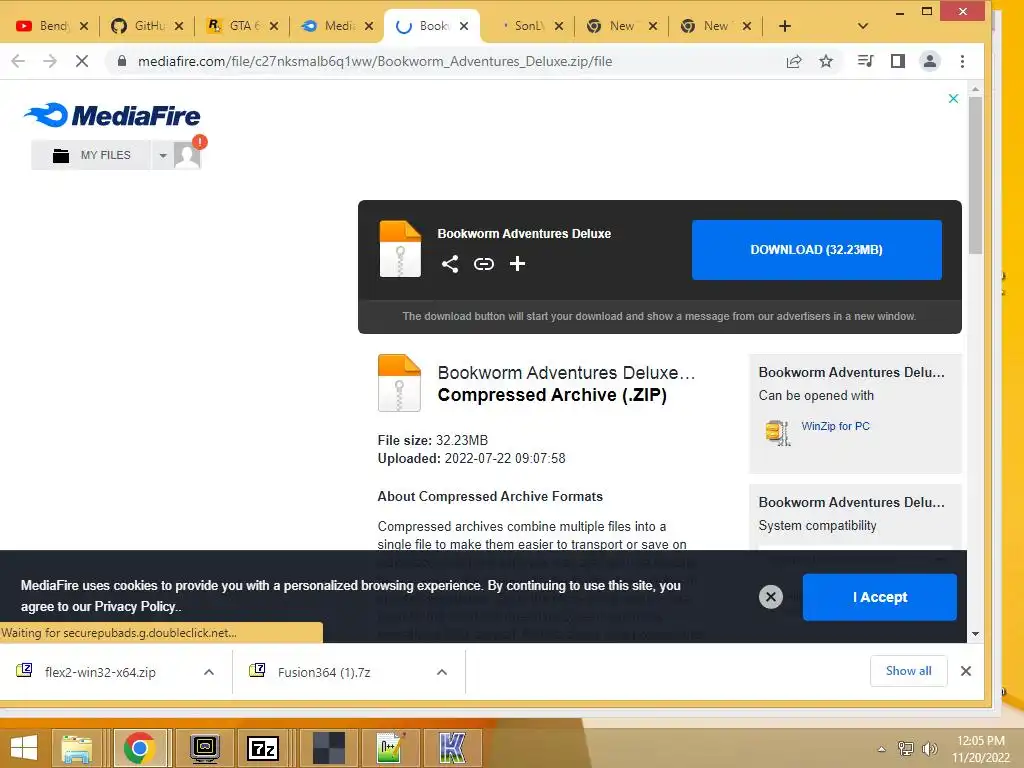Close the ad with the blue X
The height and width of the screenshot is (768, 1024).
click(x=953, y=99)
